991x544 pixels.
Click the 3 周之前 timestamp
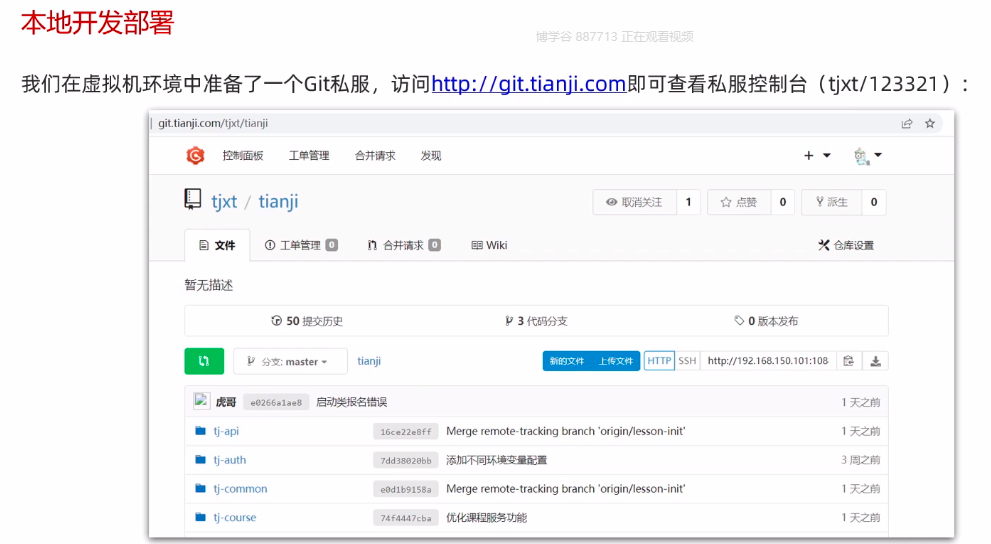[x=860, y=460]
